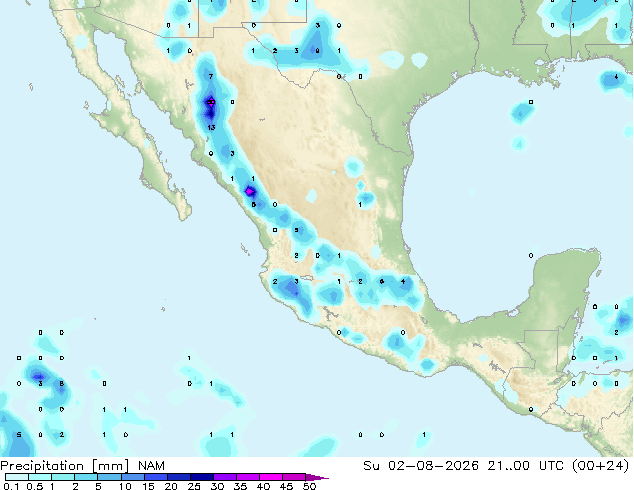
Task: Click the legend label '30'
Action: tap(218, 486)
